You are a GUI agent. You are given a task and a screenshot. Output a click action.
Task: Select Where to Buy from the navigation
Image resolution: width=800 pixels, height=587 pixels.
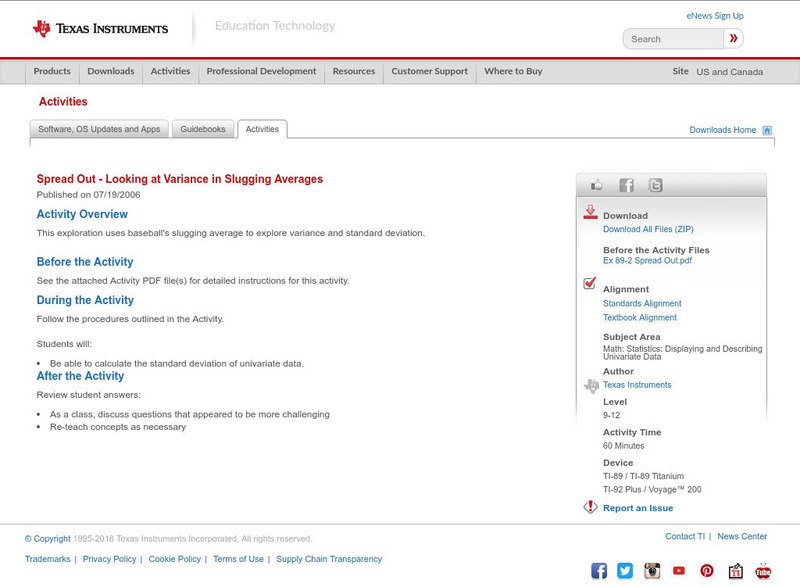(513, 71)
